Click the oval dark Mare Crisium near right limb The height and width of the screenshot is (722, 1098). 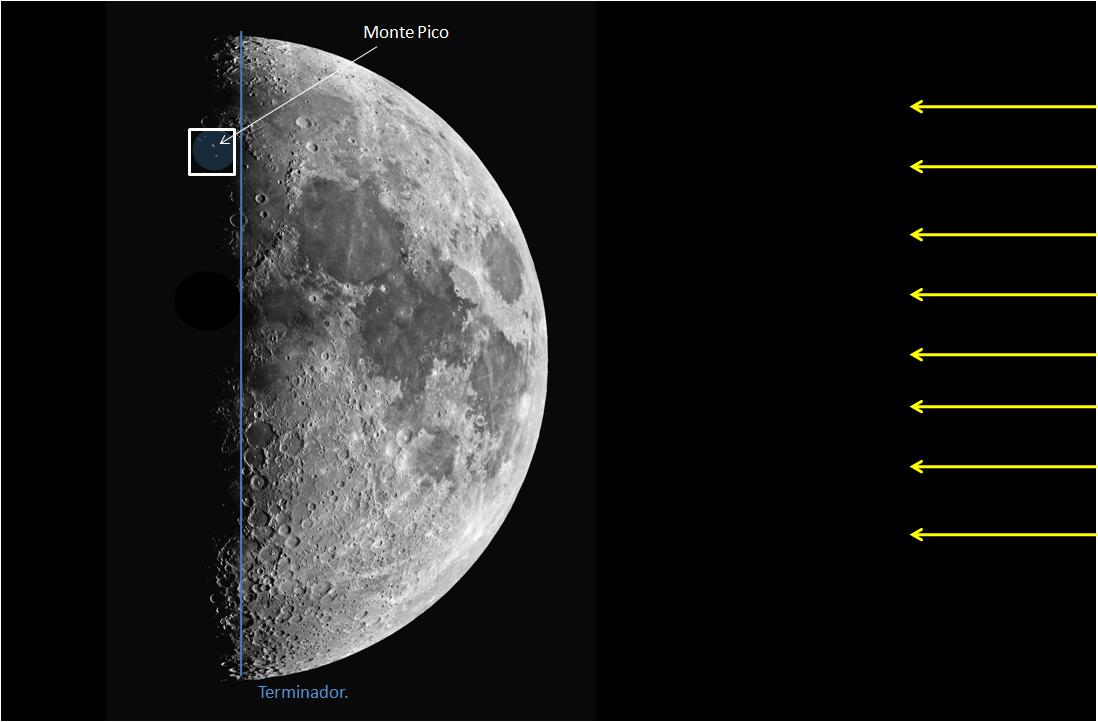(503, 267)
